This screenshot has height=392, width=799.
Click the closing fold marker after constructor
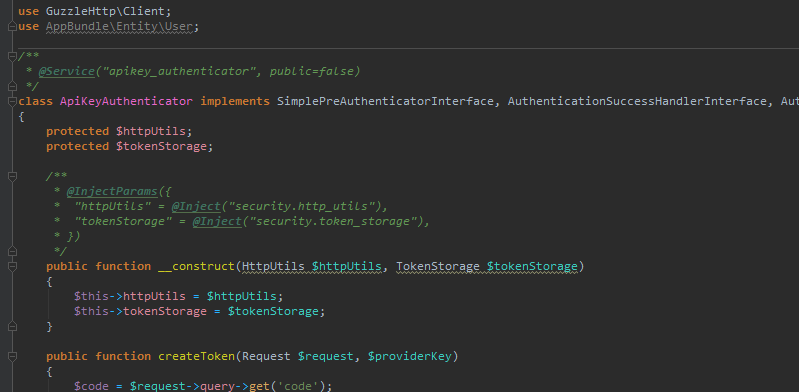[12, 326]
